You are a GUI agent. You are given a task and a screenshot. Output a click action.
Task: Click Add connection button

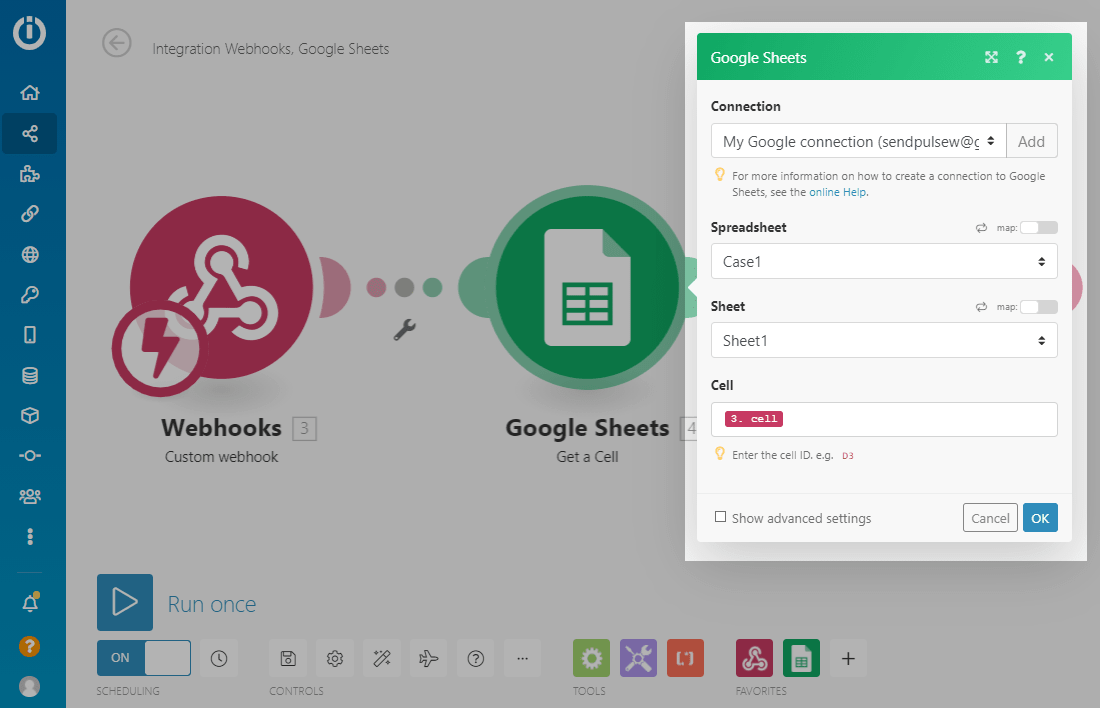pyautogui.click(x=1031, y=141)
